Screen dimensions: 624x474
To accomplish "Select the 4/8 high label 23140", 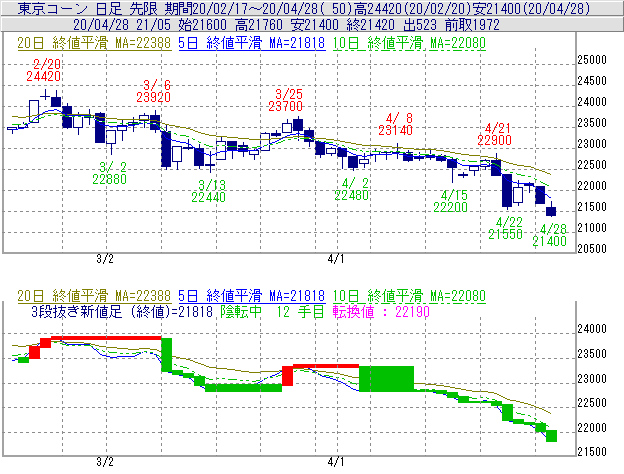I will point(395,129).
